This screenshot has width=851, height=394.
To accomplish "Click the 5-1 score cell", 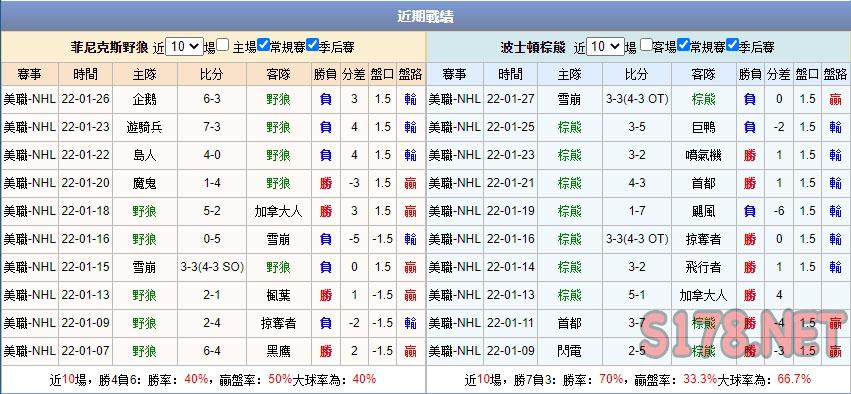I will coord(637,295).
